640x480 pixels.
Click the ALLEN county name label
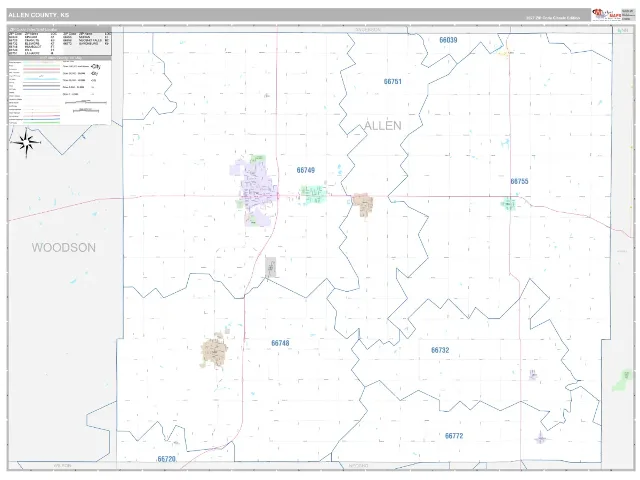click(382, 126)
